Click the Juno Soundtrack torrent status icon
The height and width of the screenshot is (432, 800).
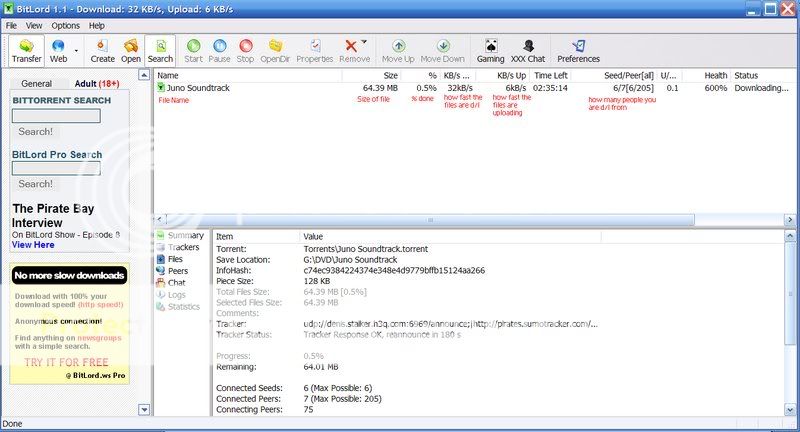point(161,88)
